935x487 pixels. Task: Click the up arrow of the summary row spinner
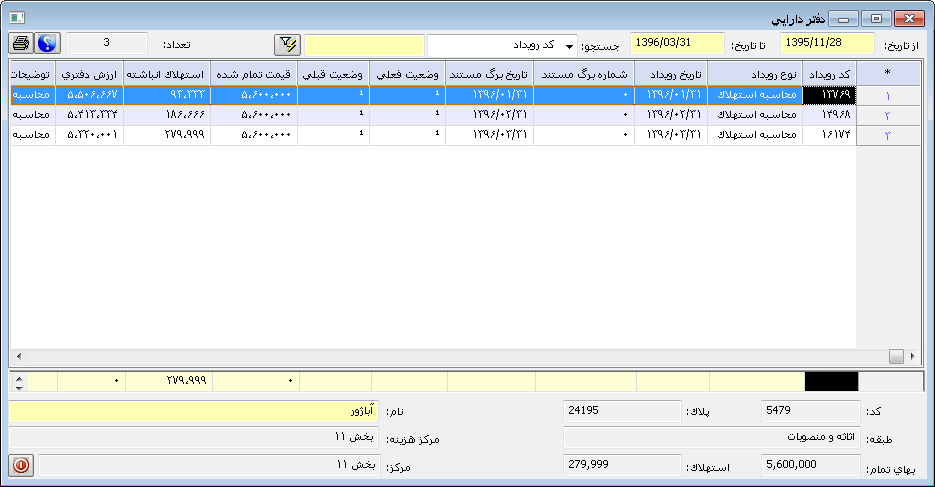(x=17, y=377)
